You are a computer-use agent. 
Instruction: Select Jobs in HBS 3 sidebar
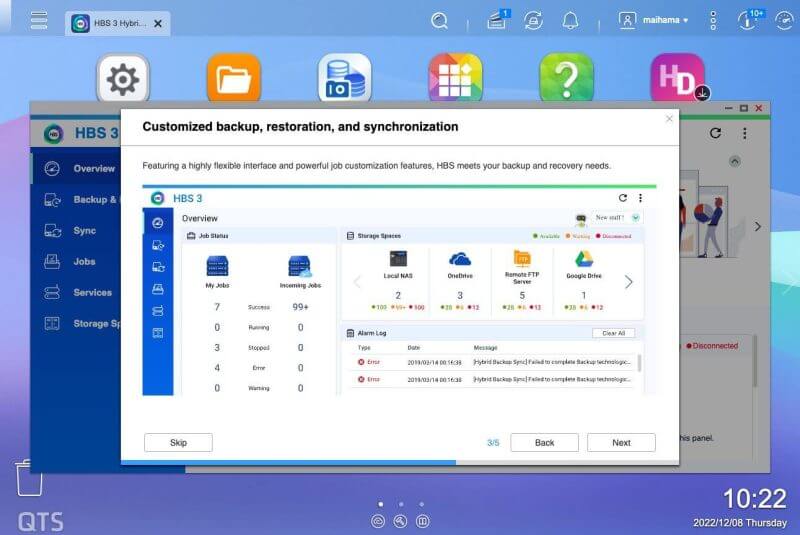77,262
